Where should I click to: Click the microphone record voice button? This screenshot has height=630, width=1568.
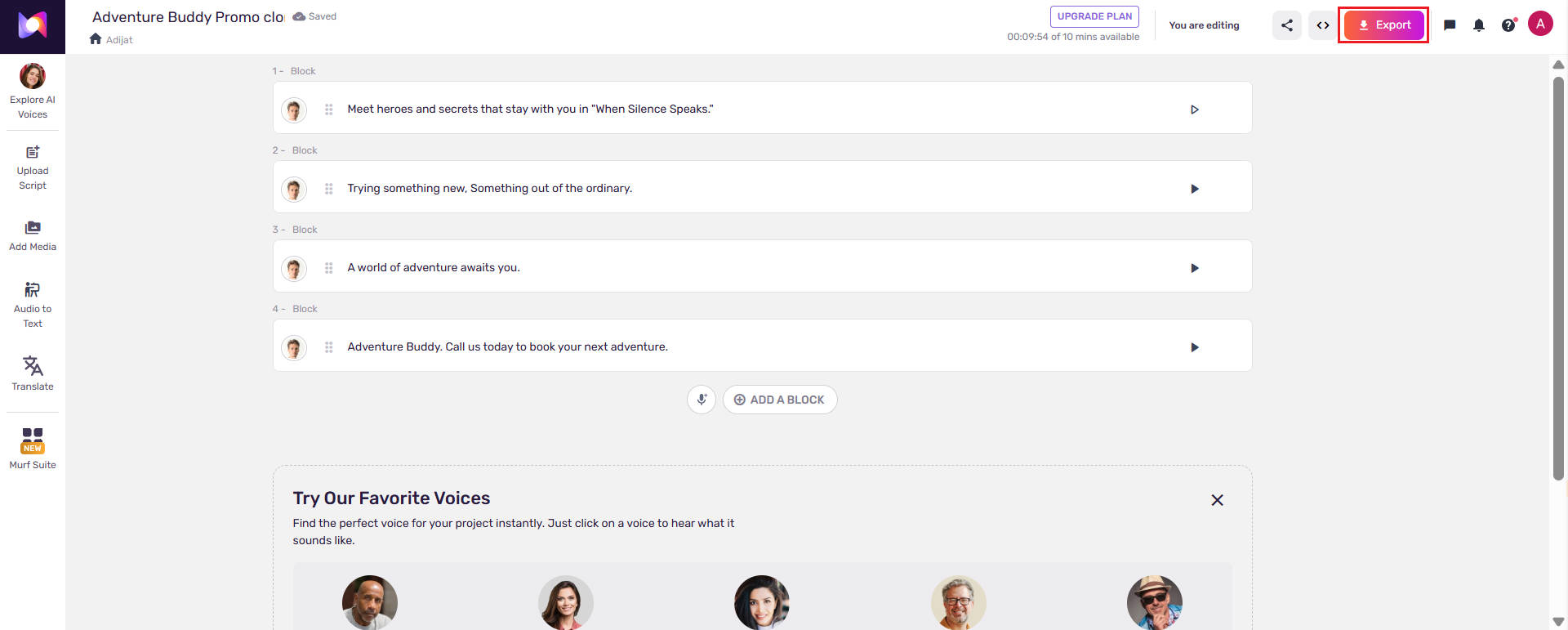702,400
